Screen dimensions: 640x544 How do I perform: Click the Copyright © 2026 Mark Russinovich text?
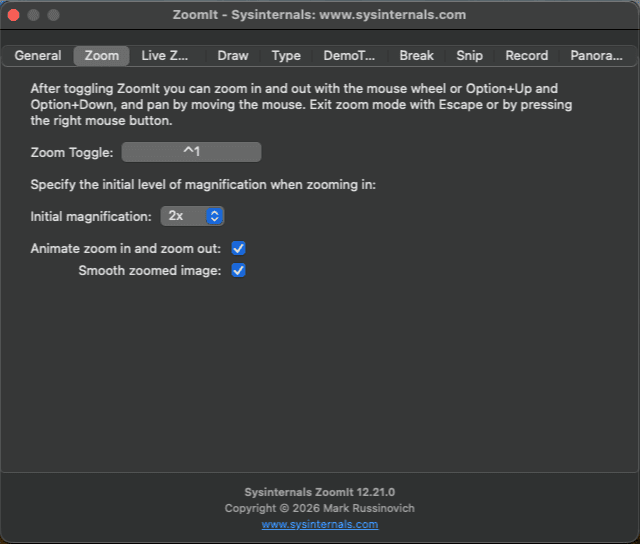coord(320,508)
